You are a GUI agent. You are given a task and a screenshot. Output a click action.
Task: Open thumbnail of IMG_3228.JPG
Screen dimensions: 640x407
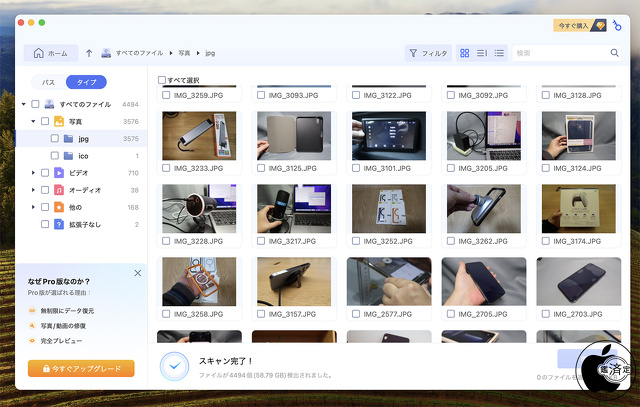point(199,209)
